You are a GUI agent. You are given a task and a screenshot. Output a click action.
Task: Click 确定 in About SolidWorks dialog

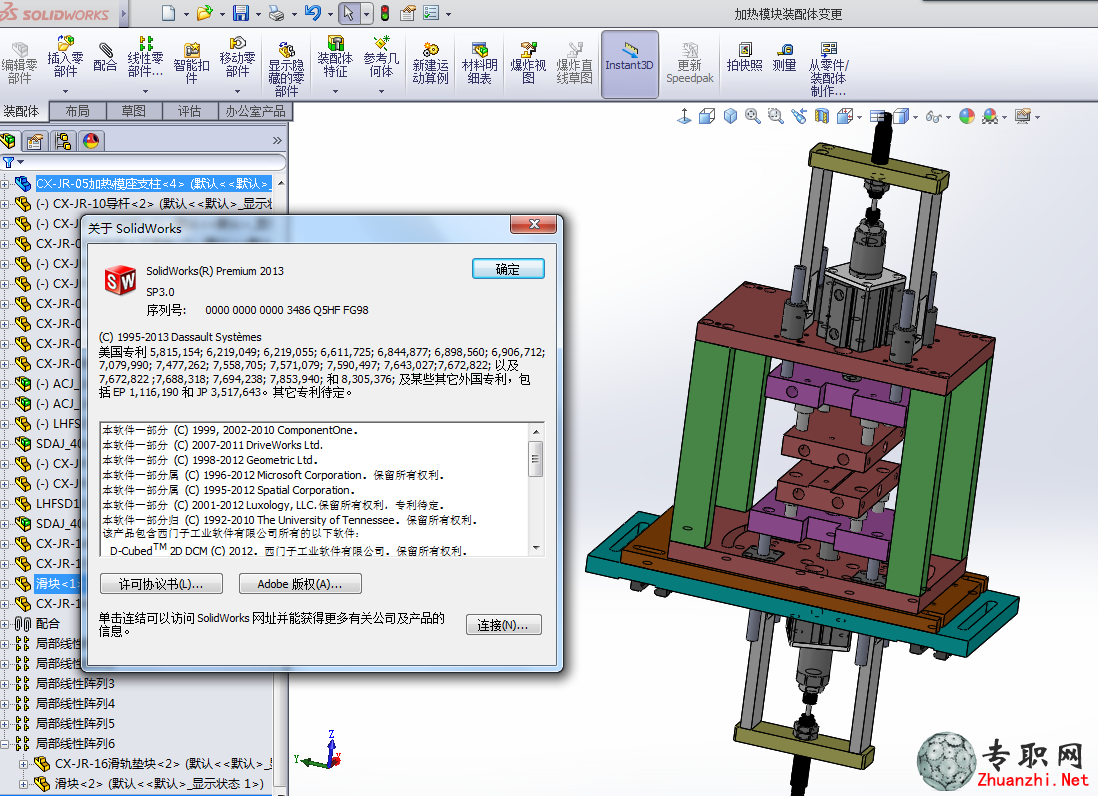(x=508, y=269)
